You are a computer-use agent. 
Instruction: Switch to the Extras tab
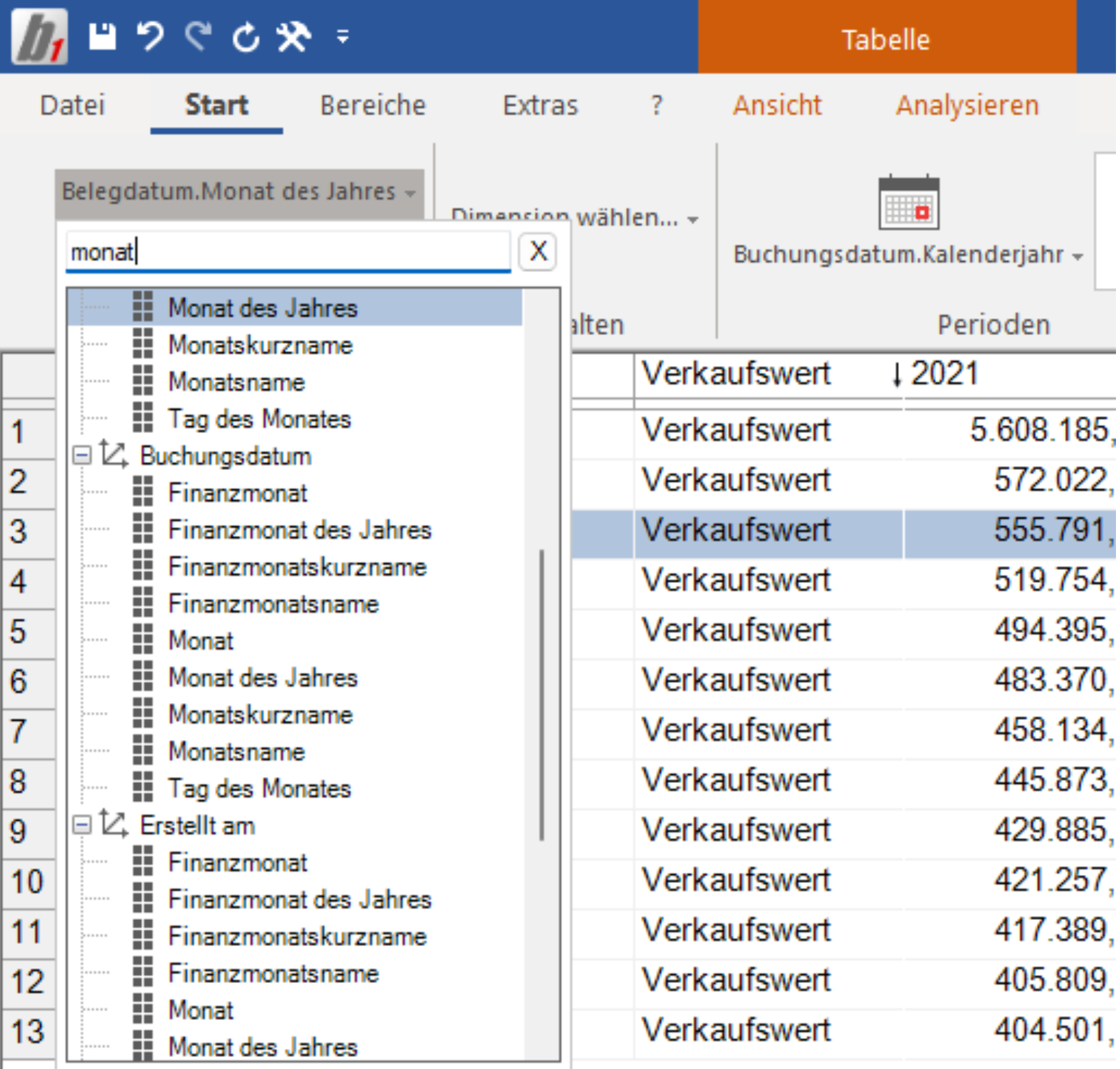coord(541,105)
